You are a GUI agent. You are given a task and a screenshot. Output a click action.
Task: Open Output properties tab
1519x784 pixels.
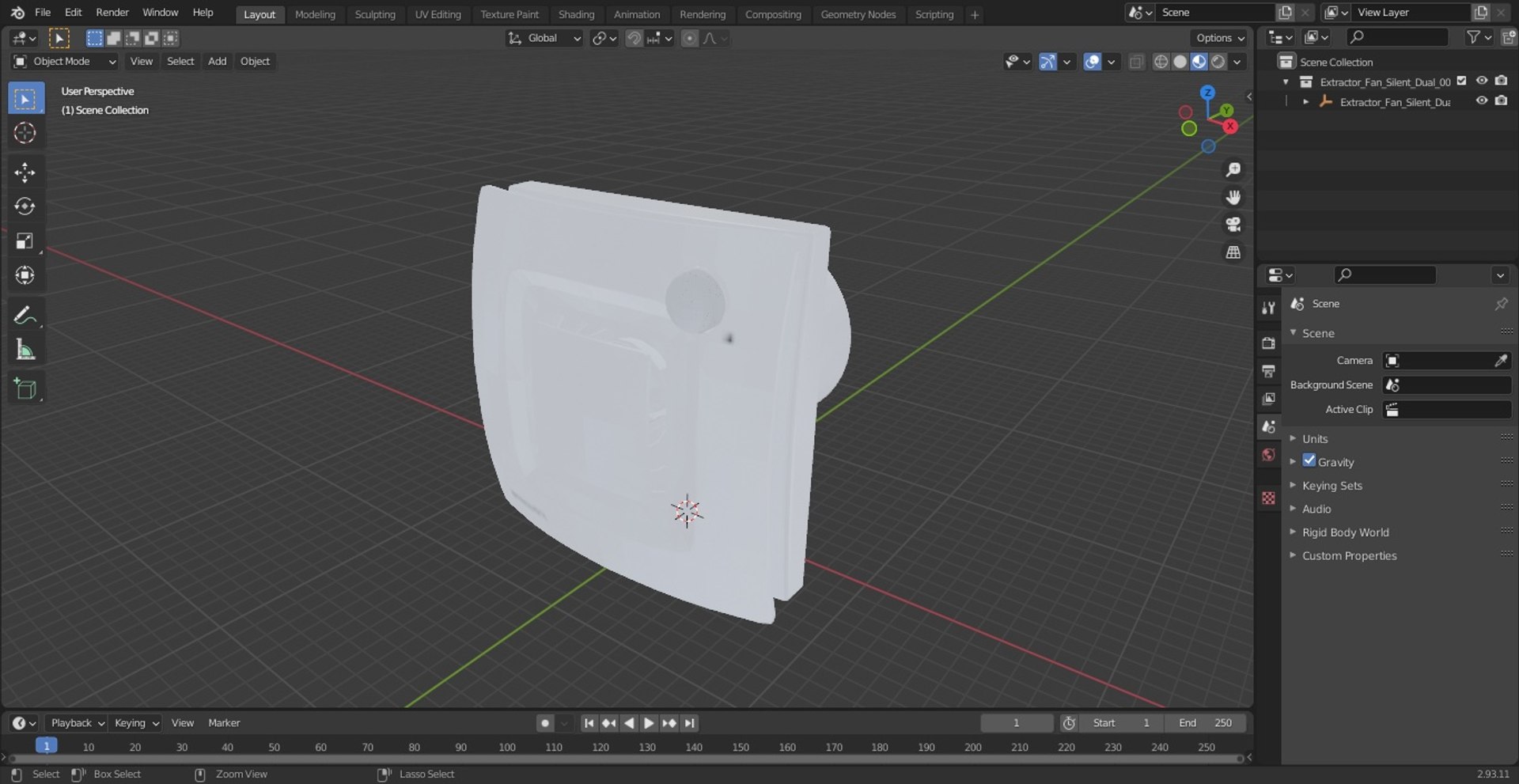pos(1268,371)
